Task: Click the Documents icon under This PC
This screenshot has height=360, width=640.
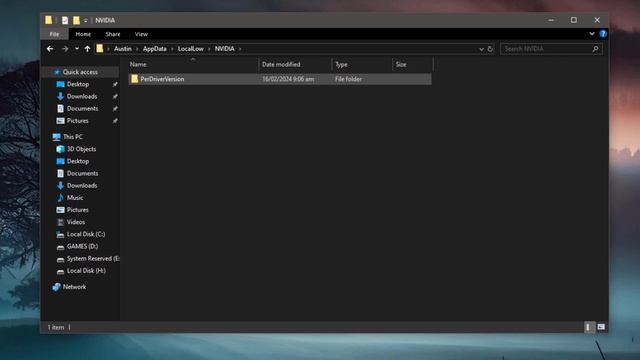Action: [60, 173]
